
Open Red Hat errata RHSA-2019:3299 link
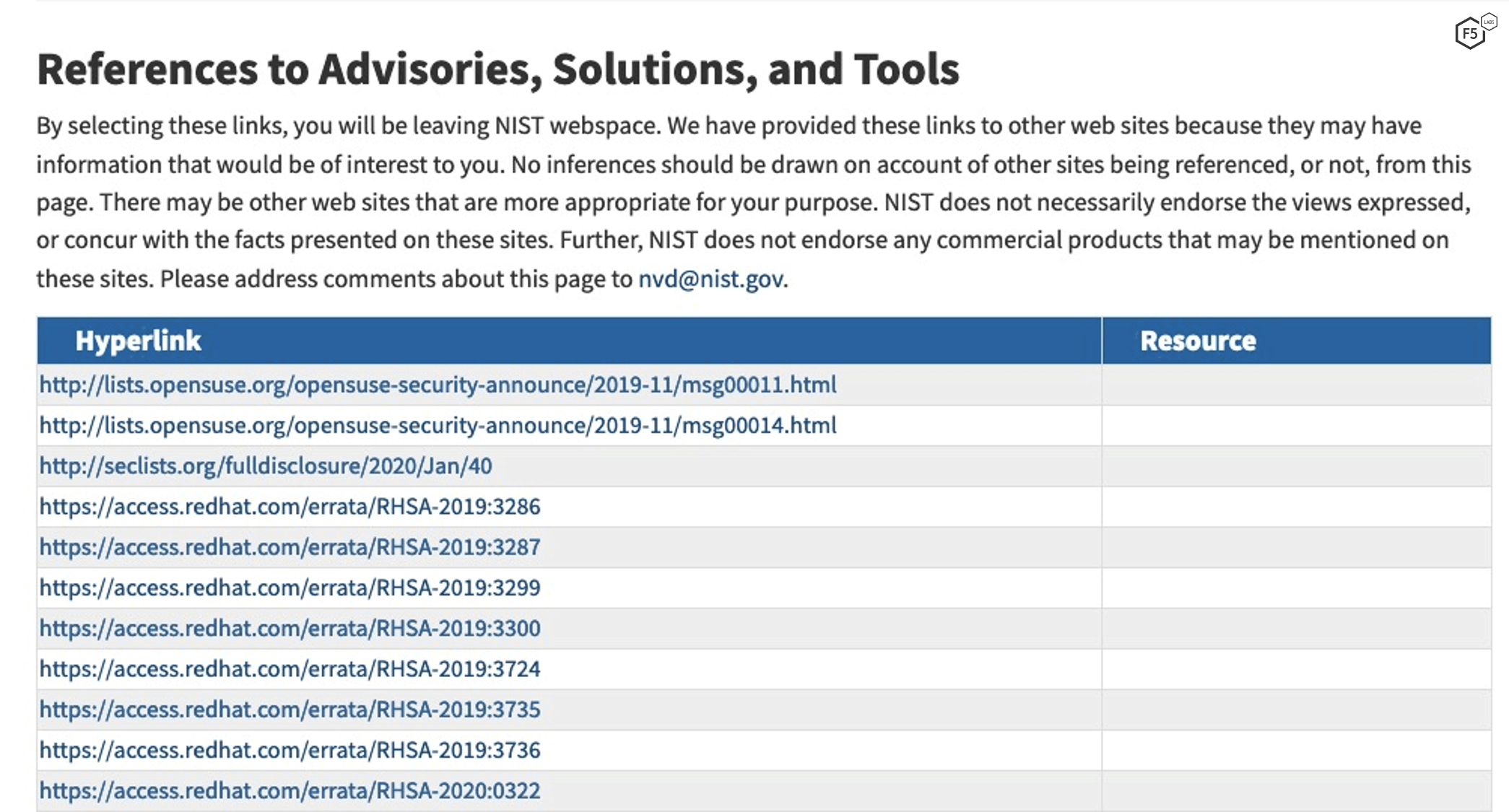coord(290,588)
